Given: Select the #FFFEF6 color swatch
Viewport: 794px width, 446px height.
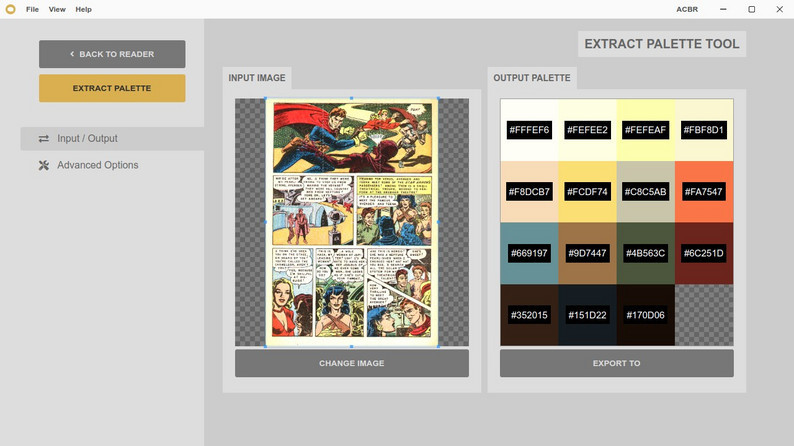Looking at the screenshot, I should click(529, 130).
